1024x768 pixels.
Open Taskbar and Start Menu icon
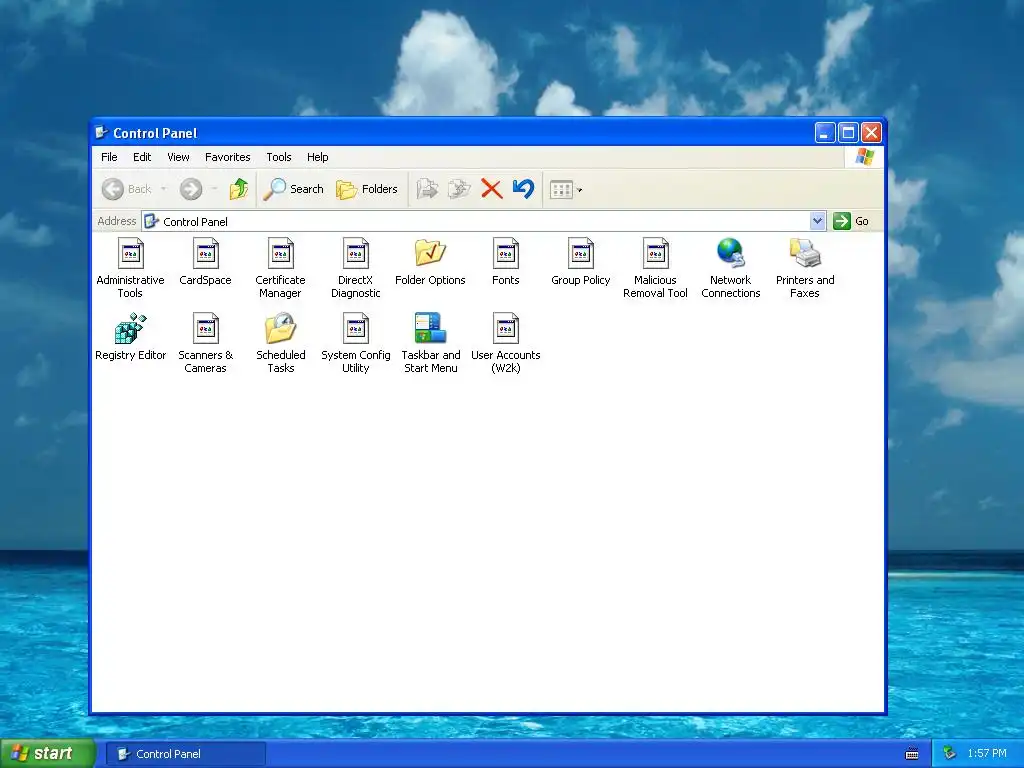click(x=430, y=328)
